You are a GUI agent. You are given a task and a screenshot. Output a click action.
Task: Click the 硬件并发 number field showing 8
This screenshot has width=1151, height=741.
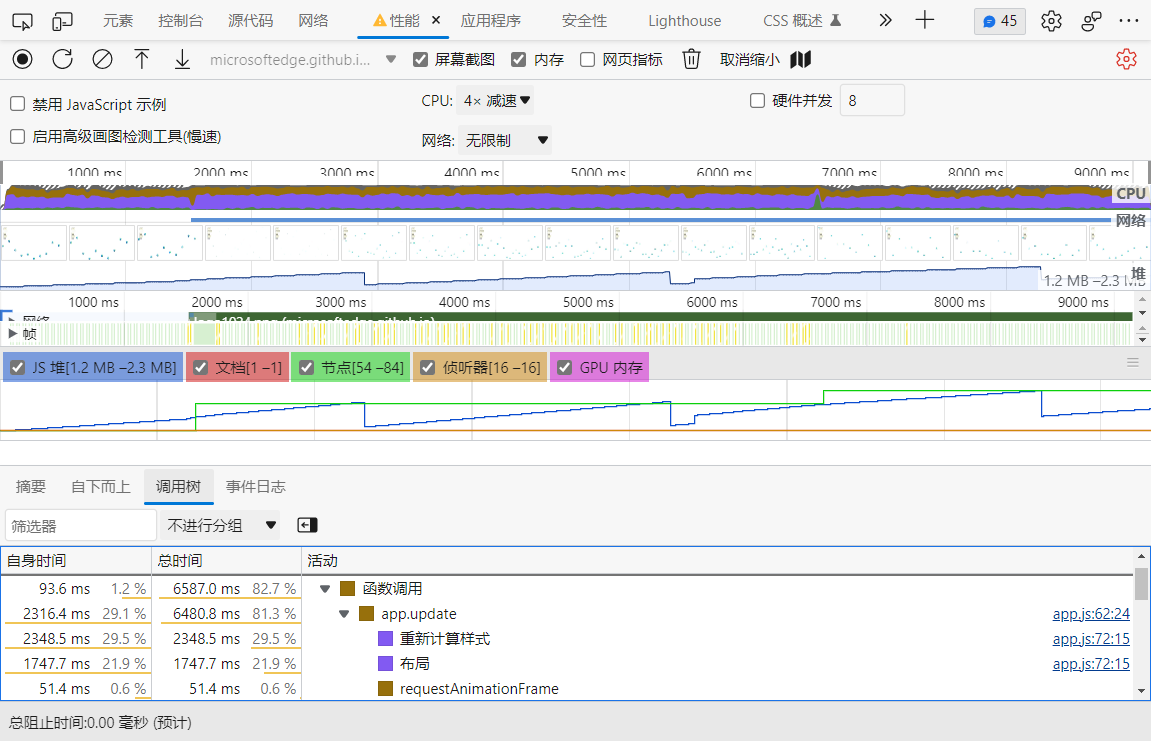(x=872, y=101)
